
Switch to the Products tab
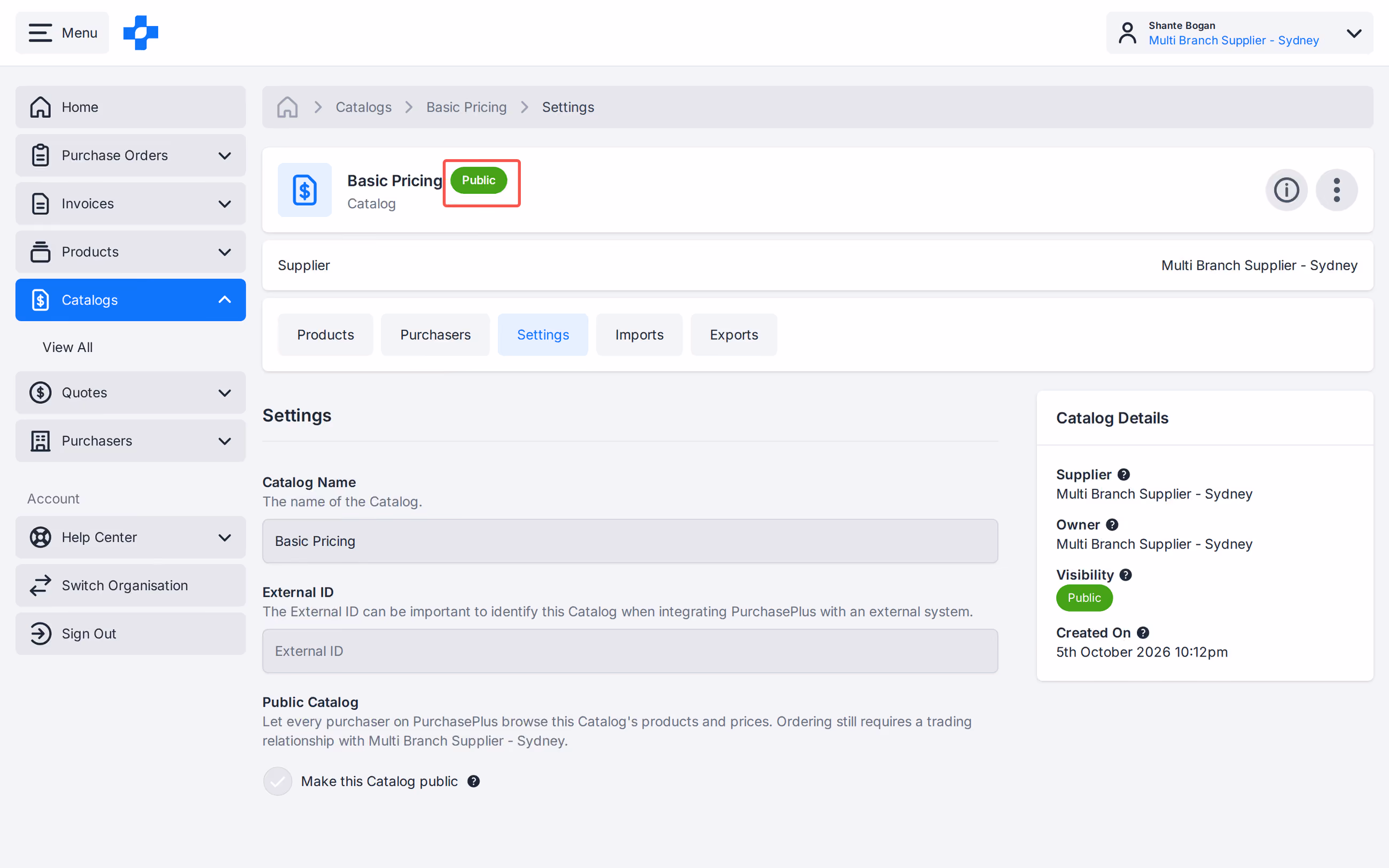click(325, 335)
